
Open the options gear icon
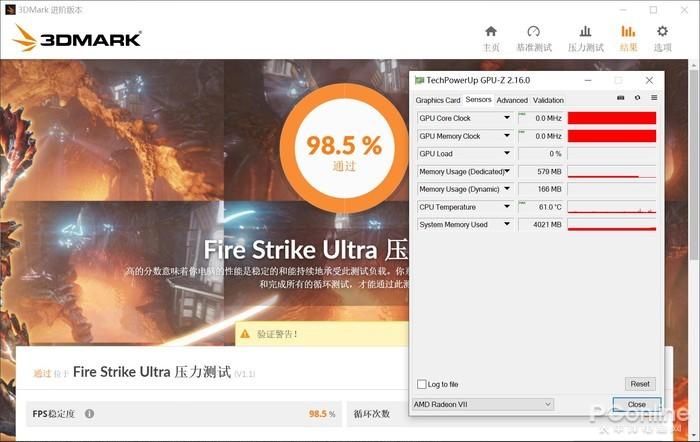pos(662,32)
